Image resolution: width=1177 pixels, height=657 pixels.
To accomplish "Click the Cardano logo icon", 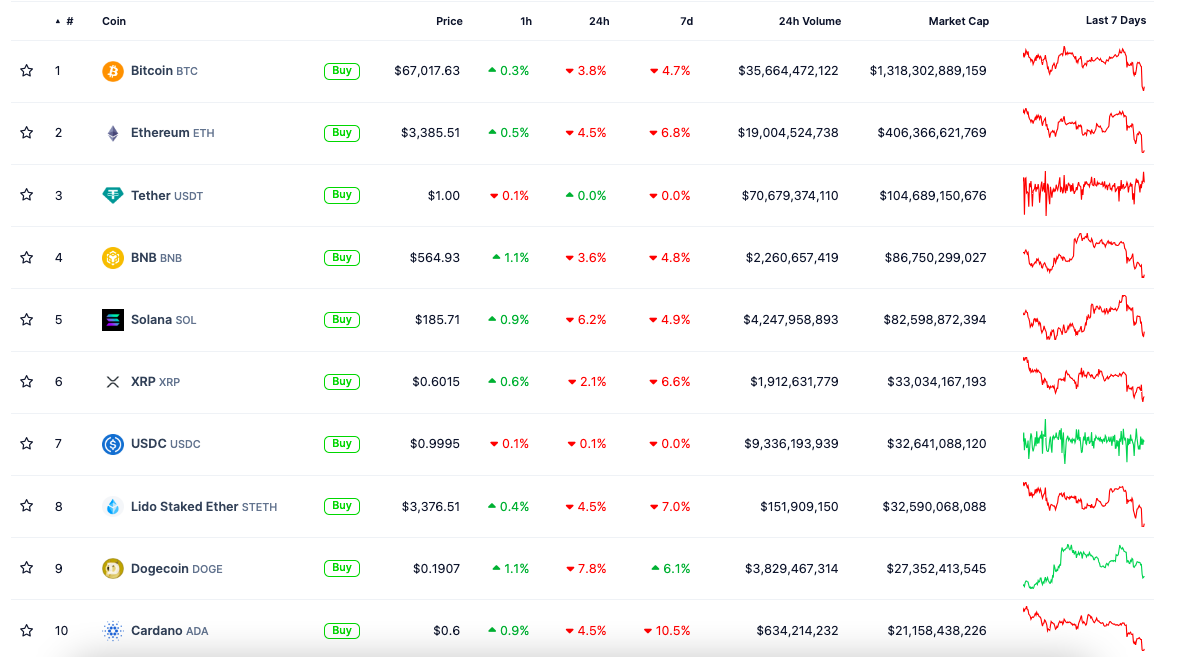I will 113,631.
